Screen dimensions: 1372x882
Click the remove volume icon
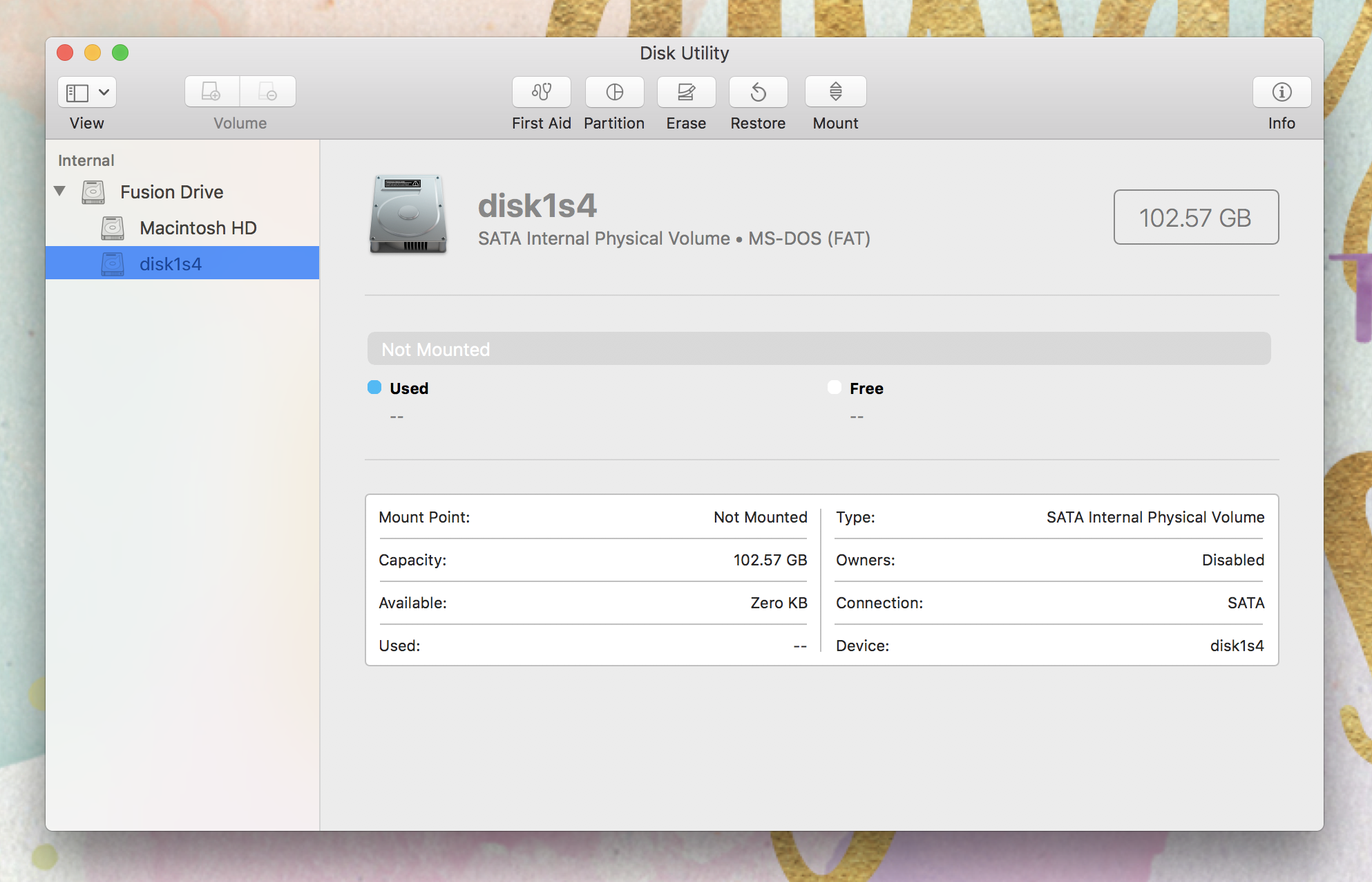pyautogui.click(x=268, y=92)
